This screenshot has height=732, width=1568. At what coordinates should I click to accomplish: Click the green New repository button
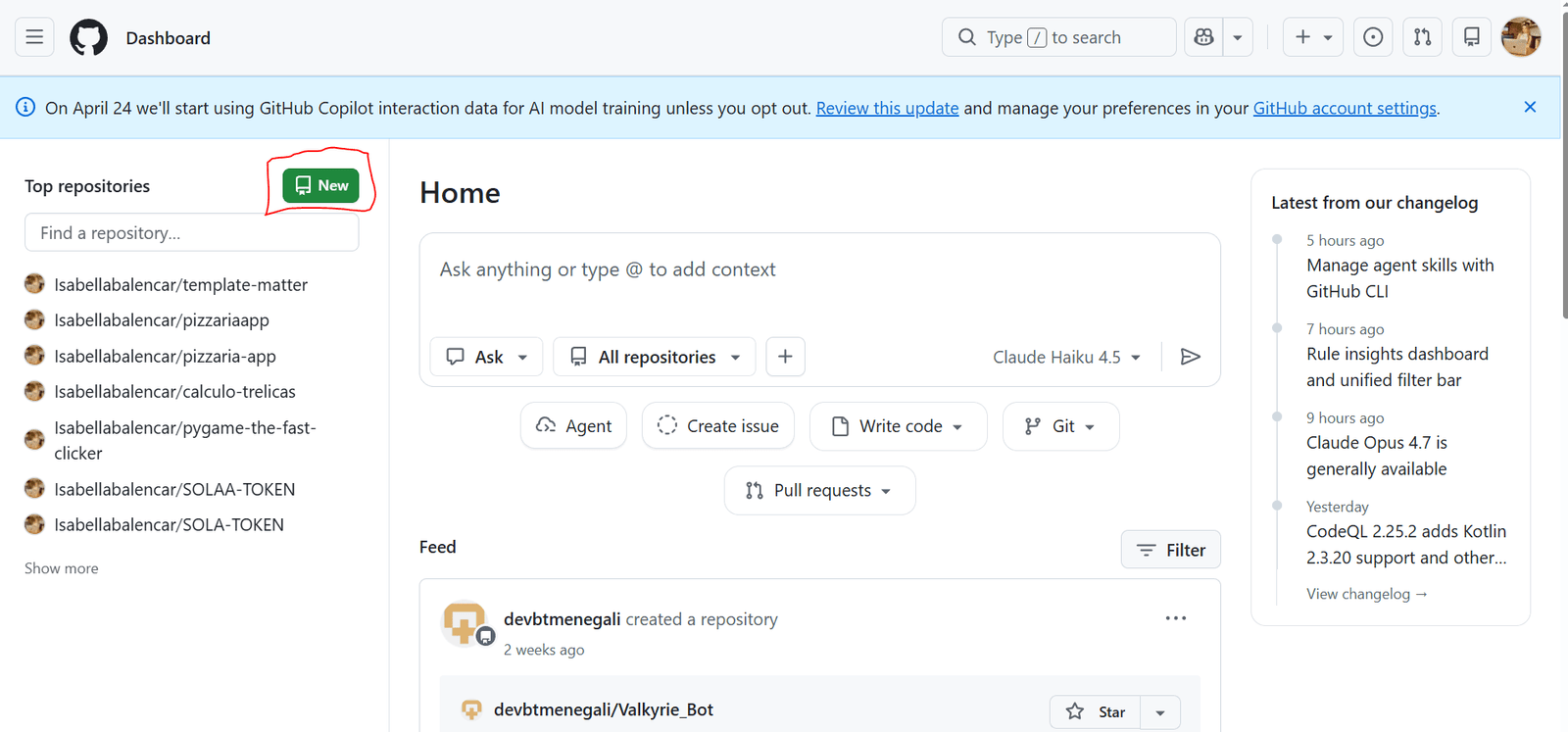click(x=320, y=185)
